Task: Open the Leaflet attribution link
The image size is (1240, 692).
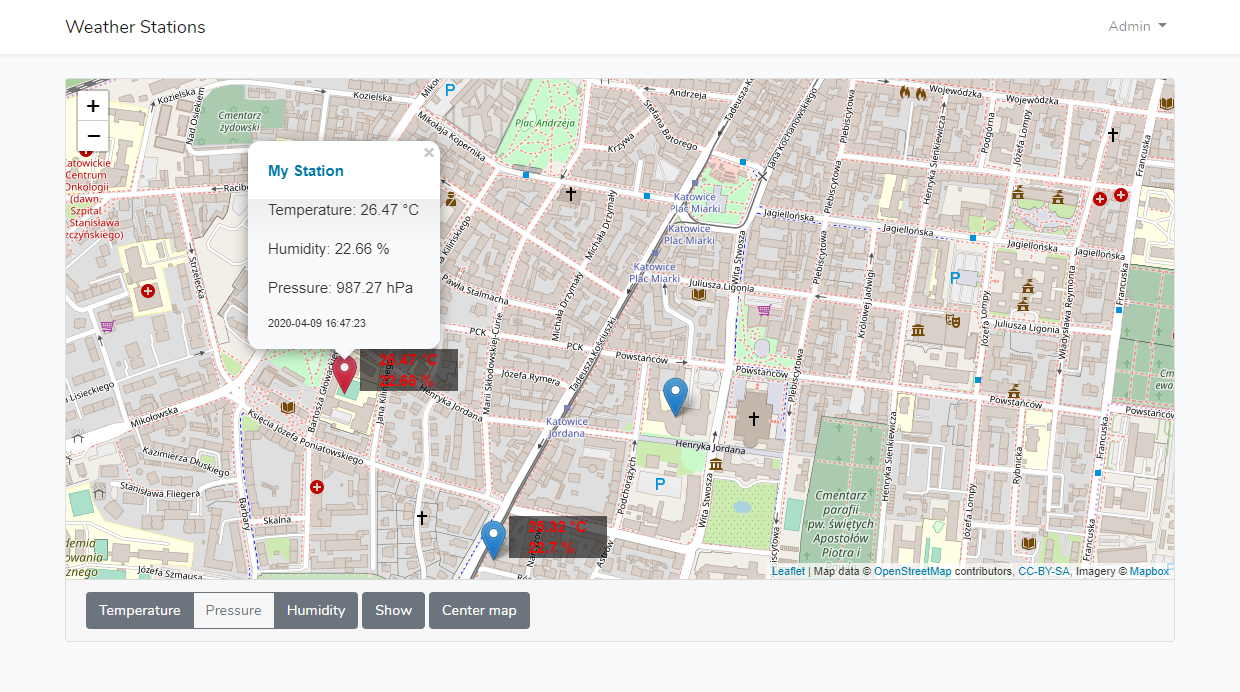Action: pos(788,572)
